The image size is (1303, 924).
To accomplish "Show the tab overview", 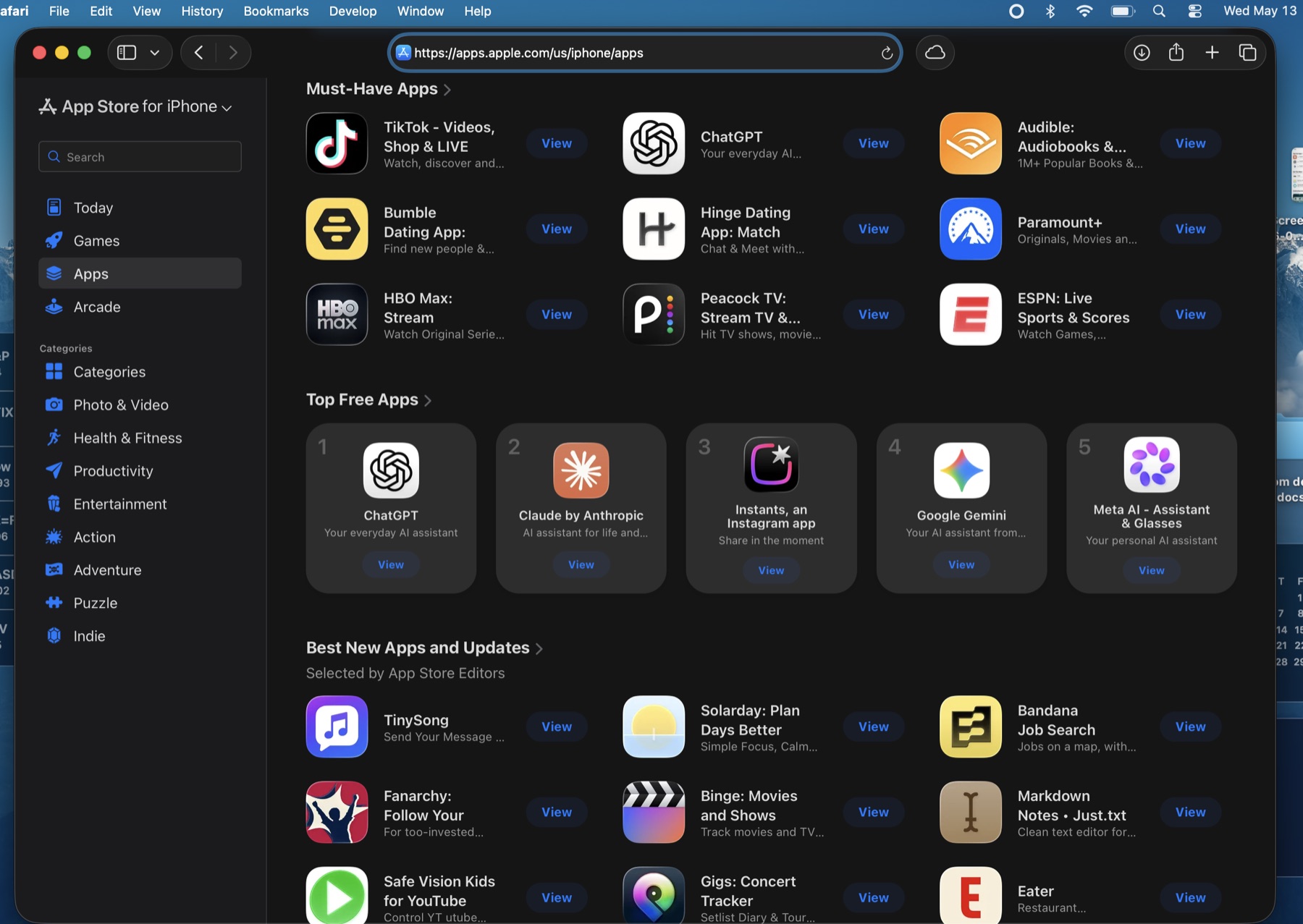I will coord(1247,53).
